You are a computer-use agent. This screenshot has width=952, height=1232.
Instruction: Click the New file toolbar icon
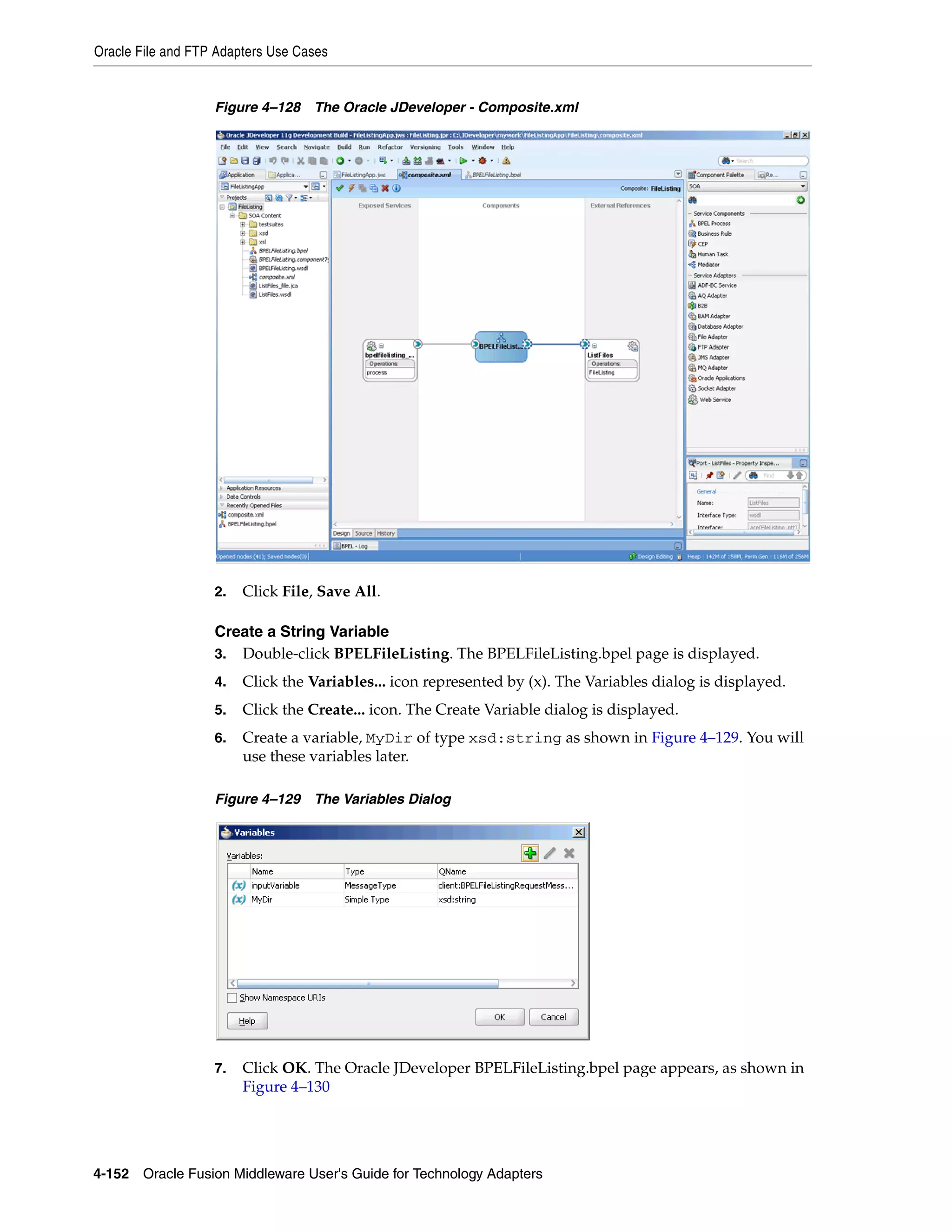click(223, 161)
